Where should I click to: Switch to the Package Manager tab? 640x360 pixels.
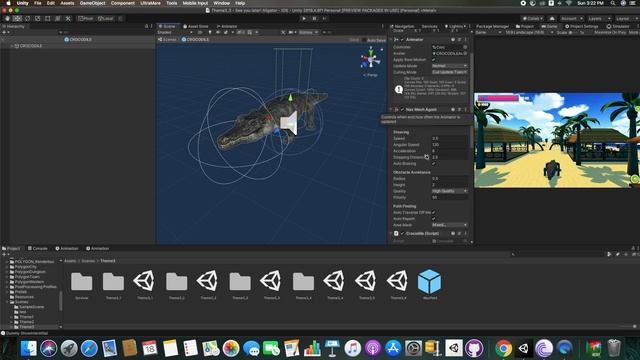click(492, 26)
